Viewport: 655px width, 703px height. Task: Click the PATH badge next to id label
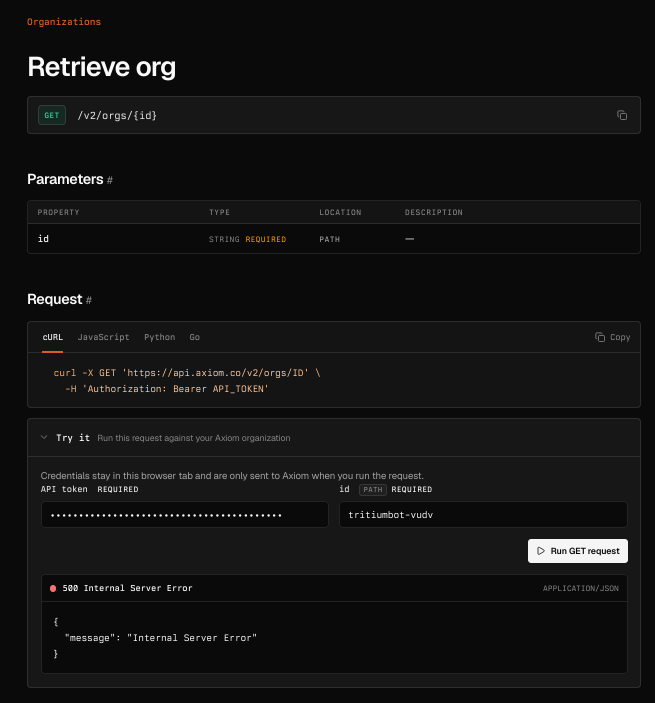(x=373, y=490)
